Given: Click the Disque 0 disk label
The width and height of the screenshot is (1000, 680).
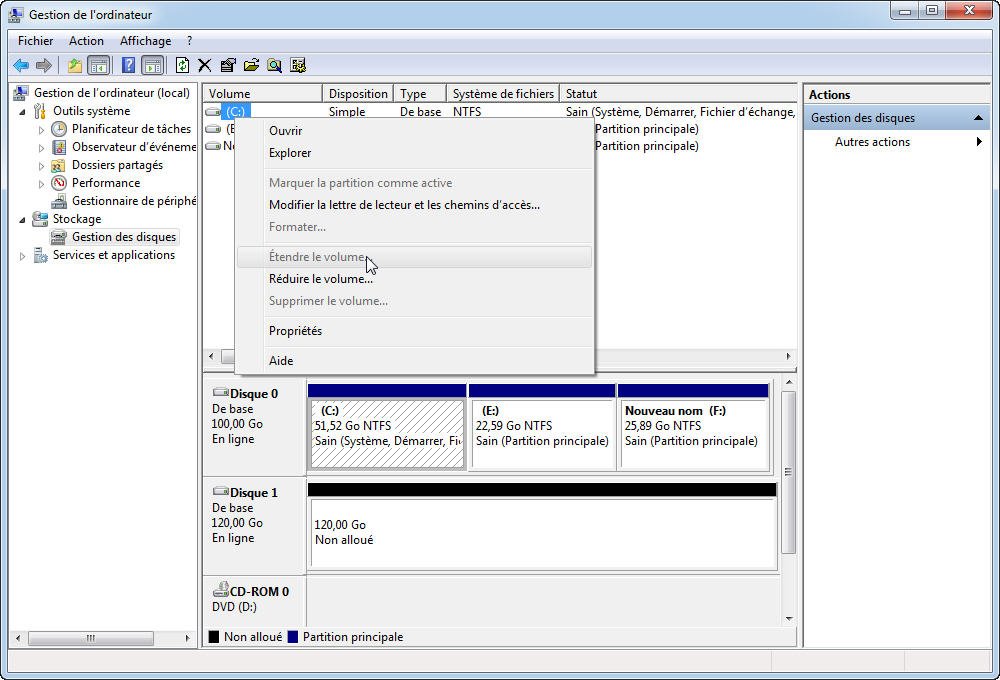Looking at the screenshot, I should pos(253,394).
